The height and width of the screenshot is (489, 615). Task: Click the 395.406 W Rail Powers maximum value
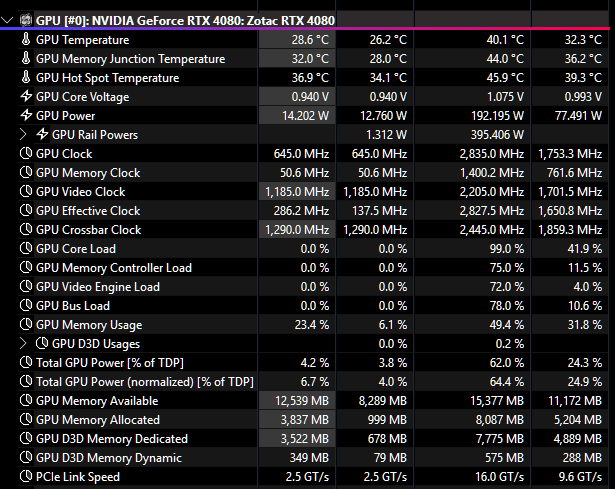tap(497, 135)
